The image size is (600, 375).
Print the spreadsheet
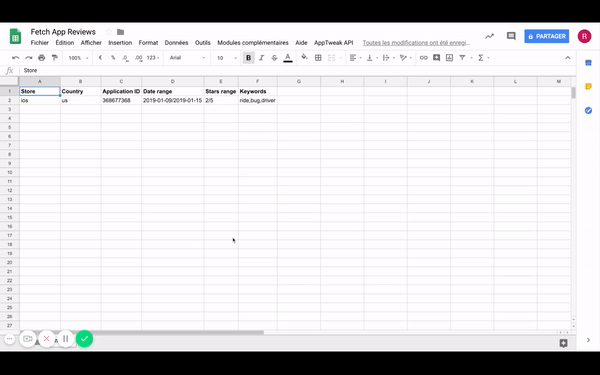click(x=41, y=58)
